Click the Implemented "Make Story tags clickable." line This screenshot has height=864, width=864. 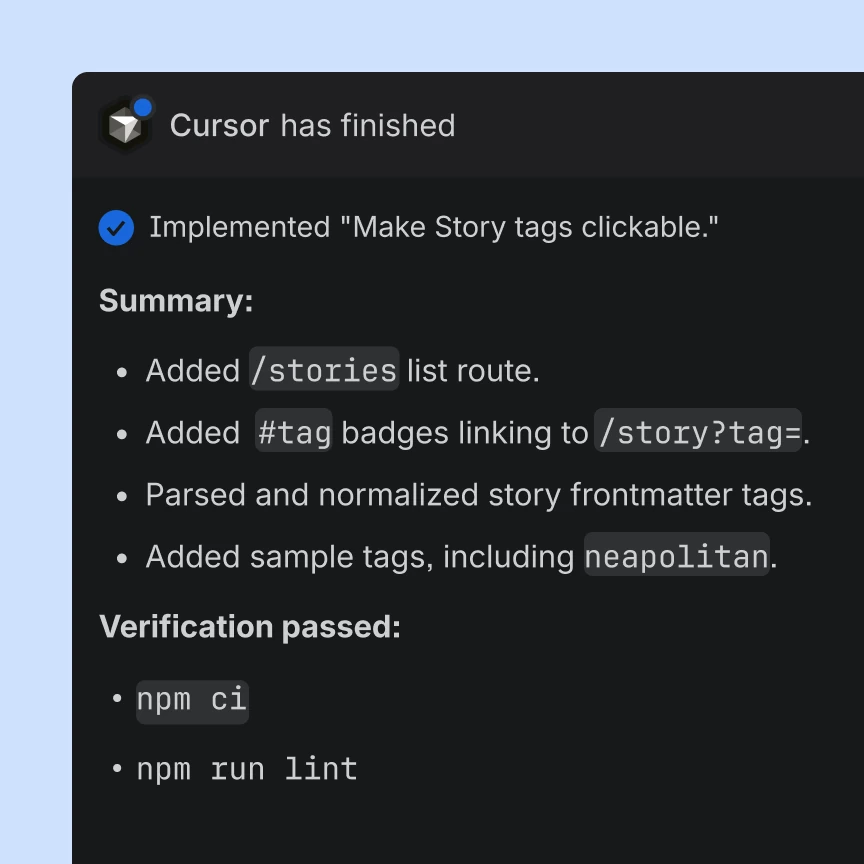click(x=434, y=228)
